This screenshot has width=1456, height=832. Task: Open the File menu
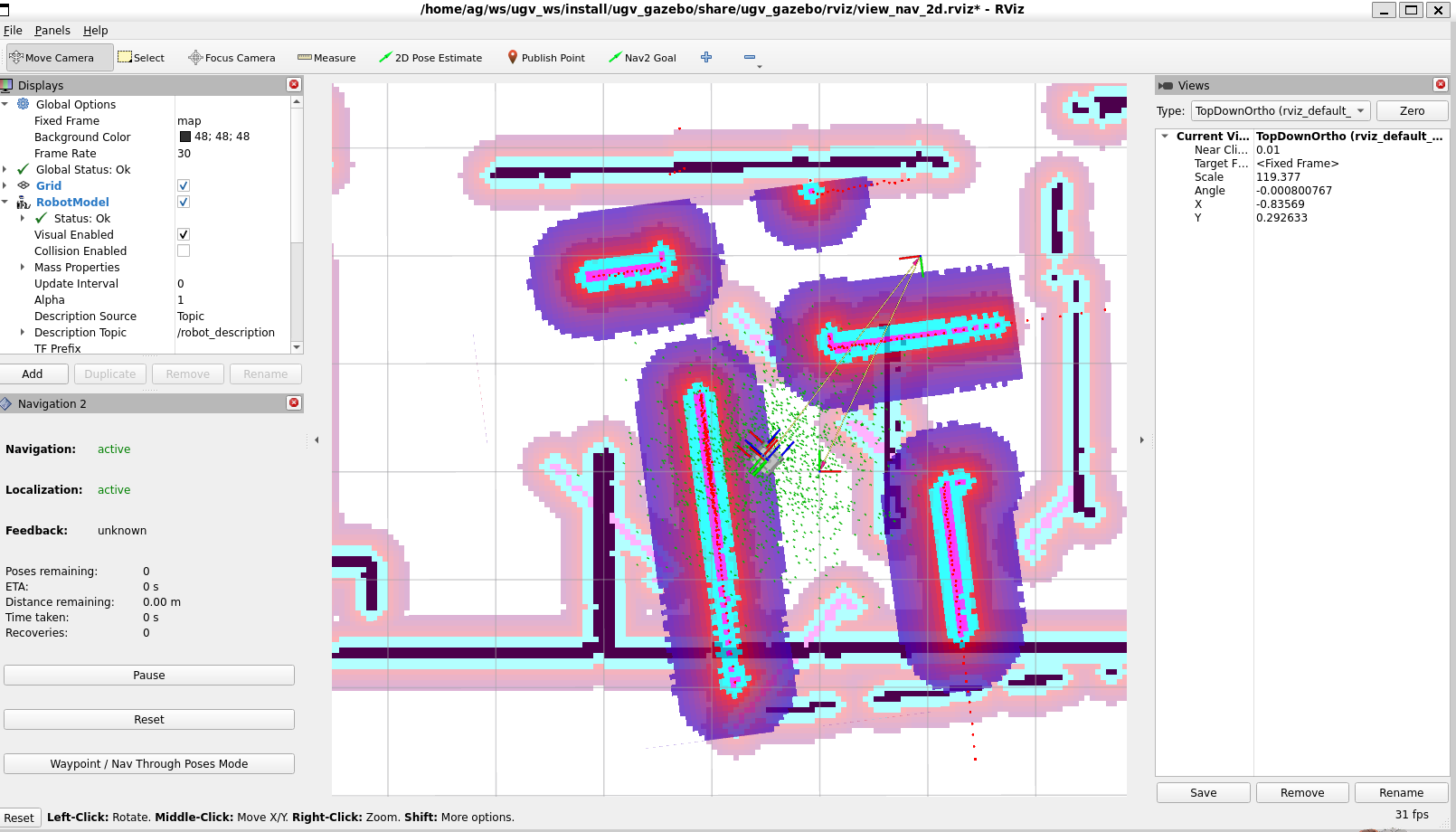point(13,30)
